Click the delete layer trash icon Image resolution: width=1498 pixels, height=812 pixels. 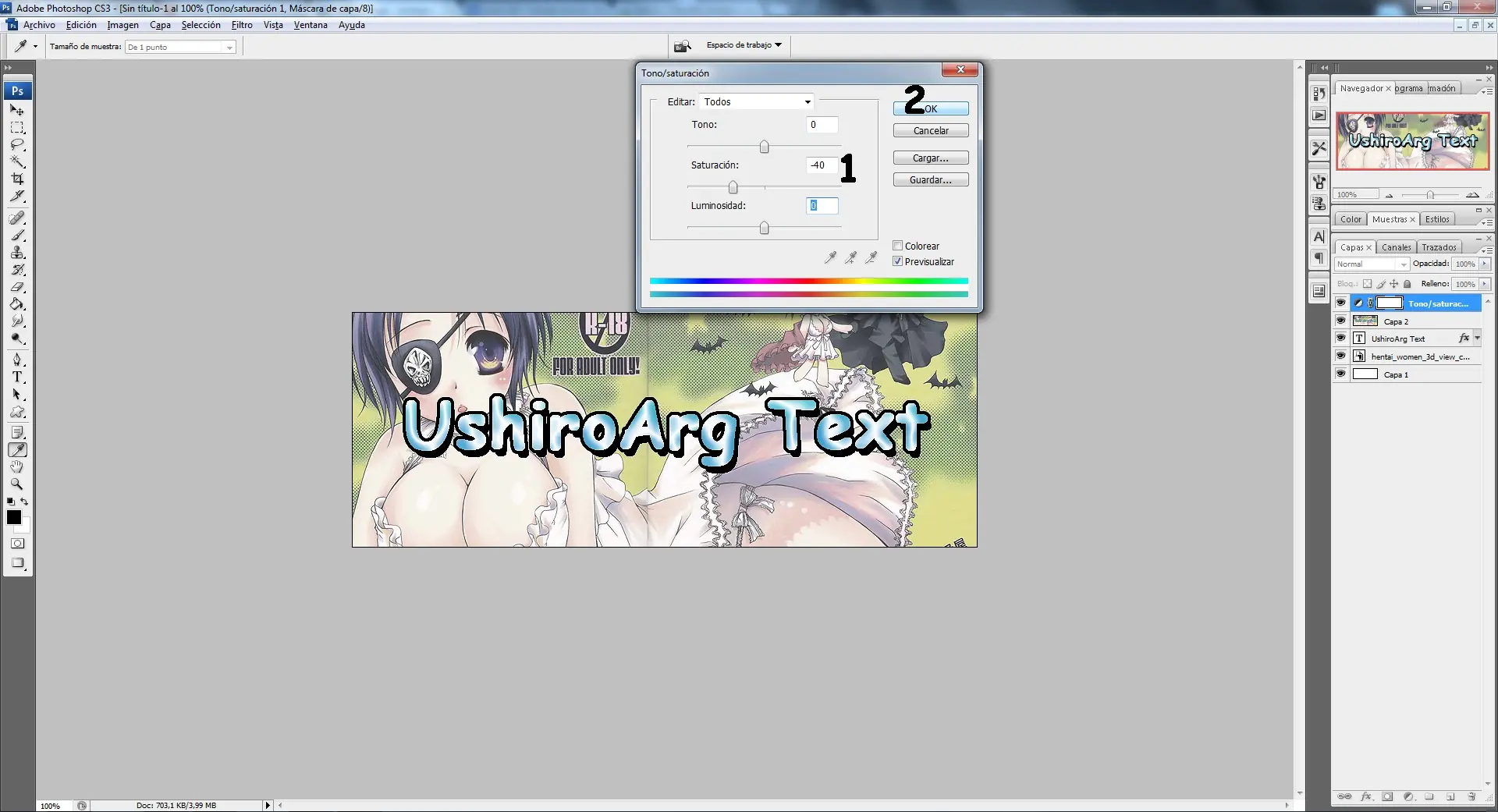(x=1471, y=796)
